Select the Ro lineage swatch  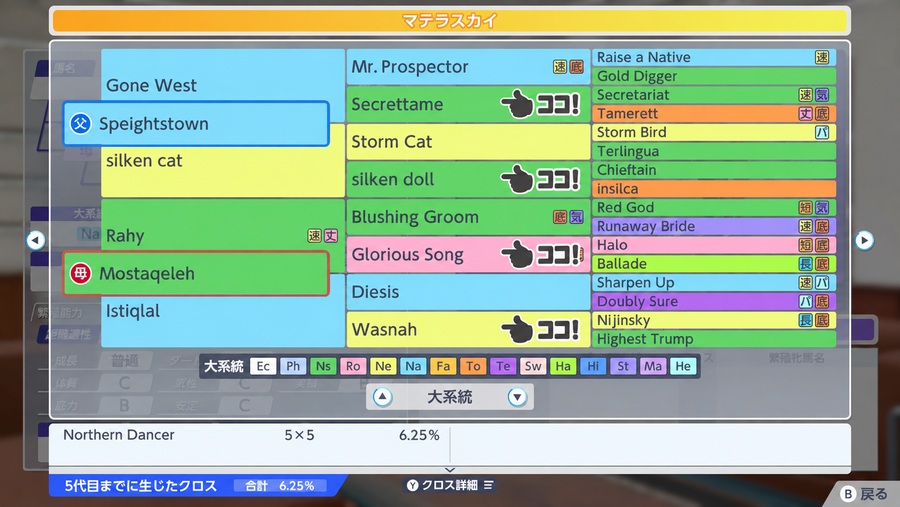pos(353,366)
